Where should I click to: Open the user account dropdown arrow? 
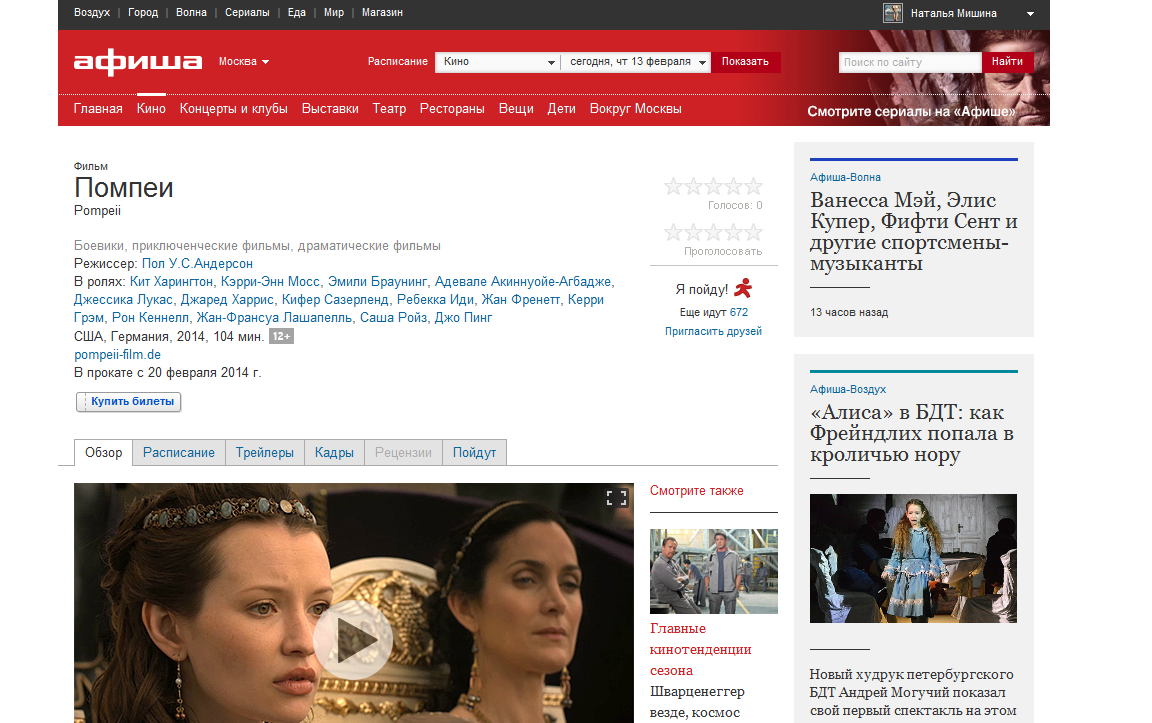(x=1030, y=14)
